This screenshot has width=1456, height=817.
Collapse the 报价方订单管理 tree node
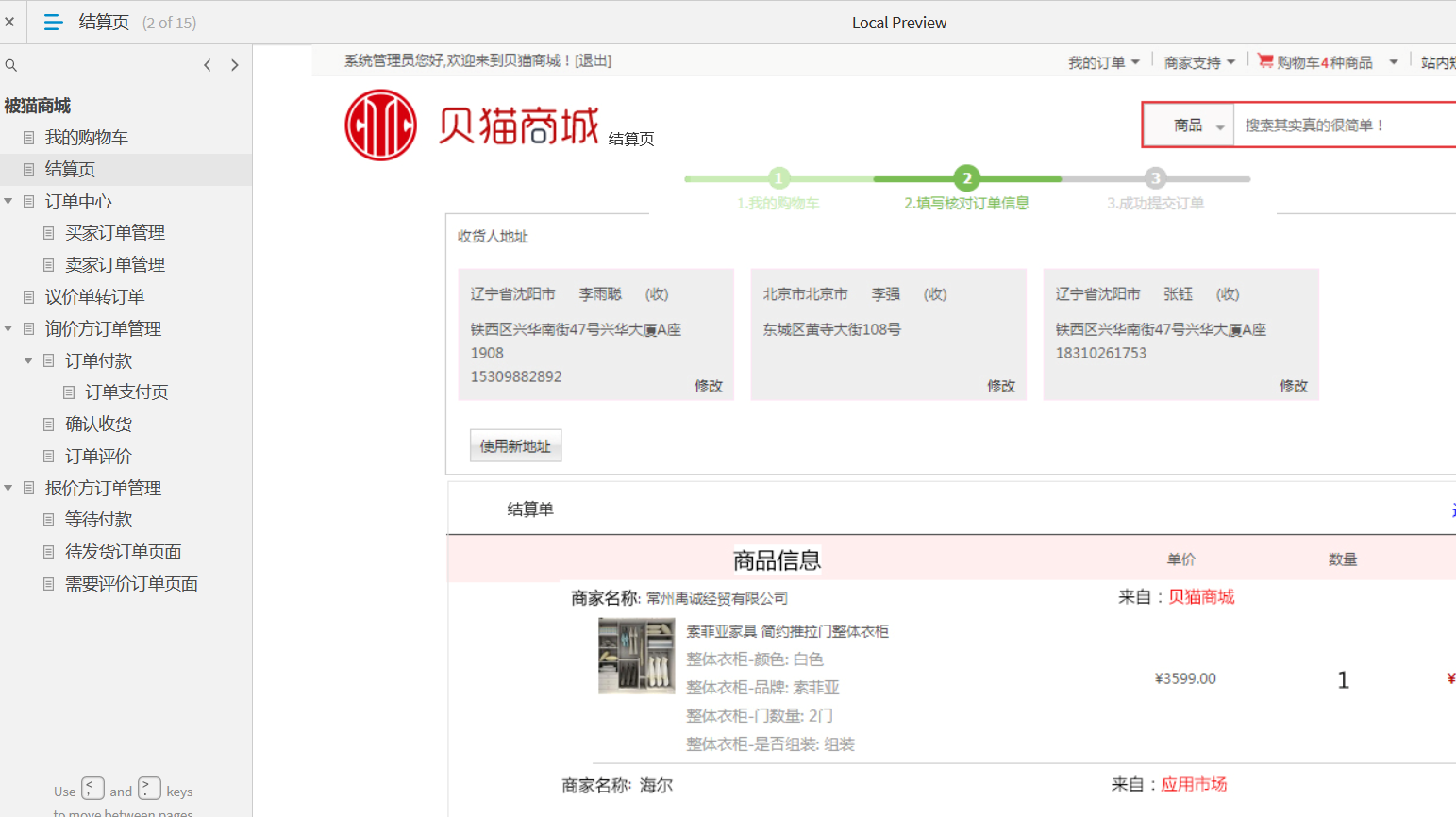click(x=8, y=488)
